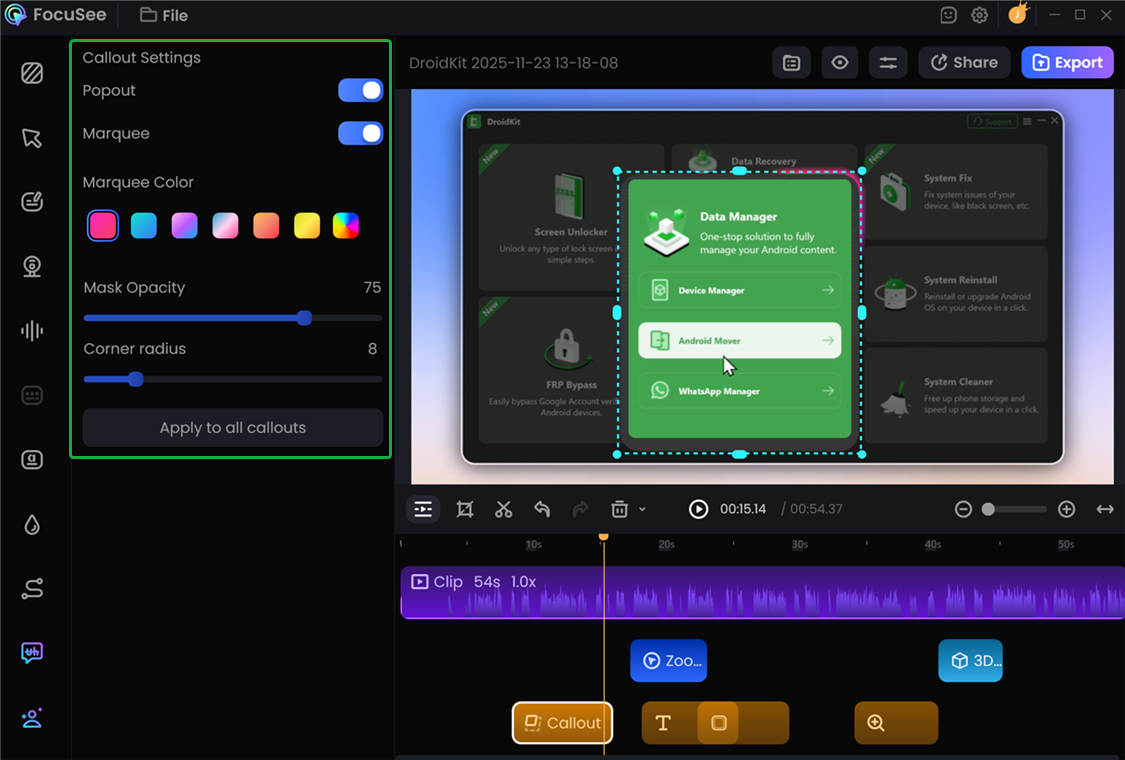Open the adjustment sliders icon button

click(888, 63)
